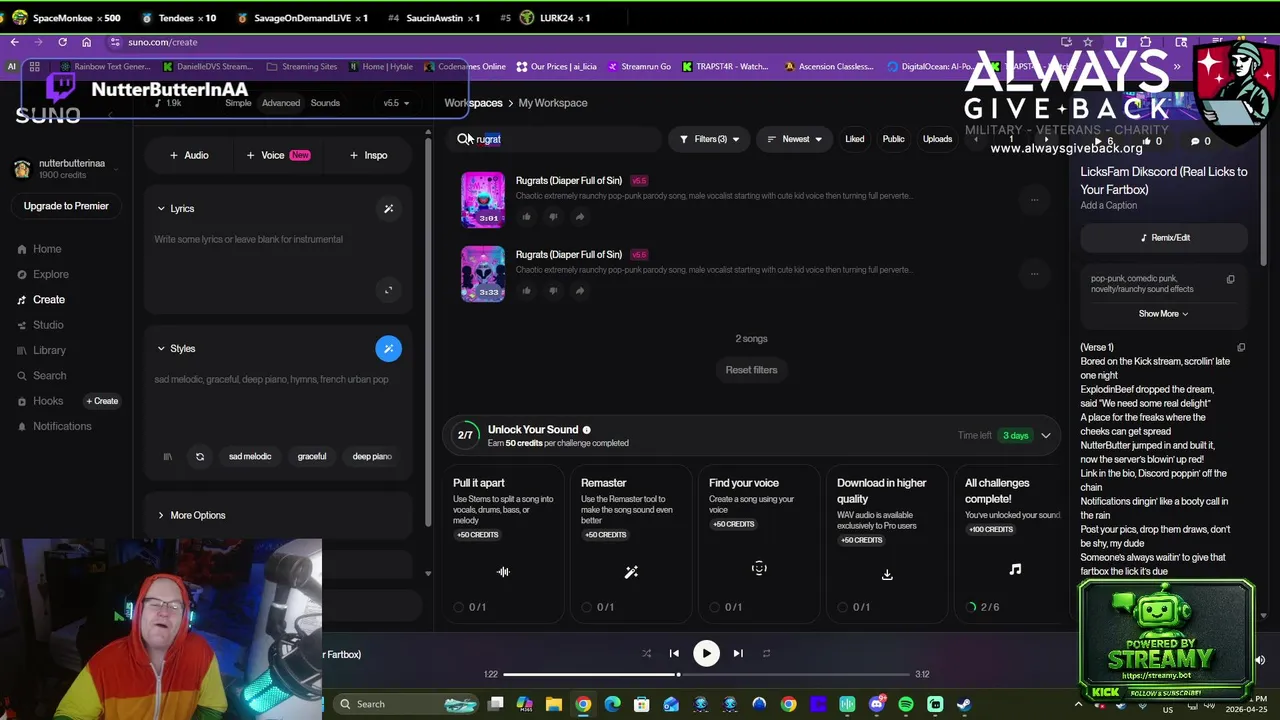Toggle repeat in the player
This screenshot has height=720, width=1280.
point(766,654)
